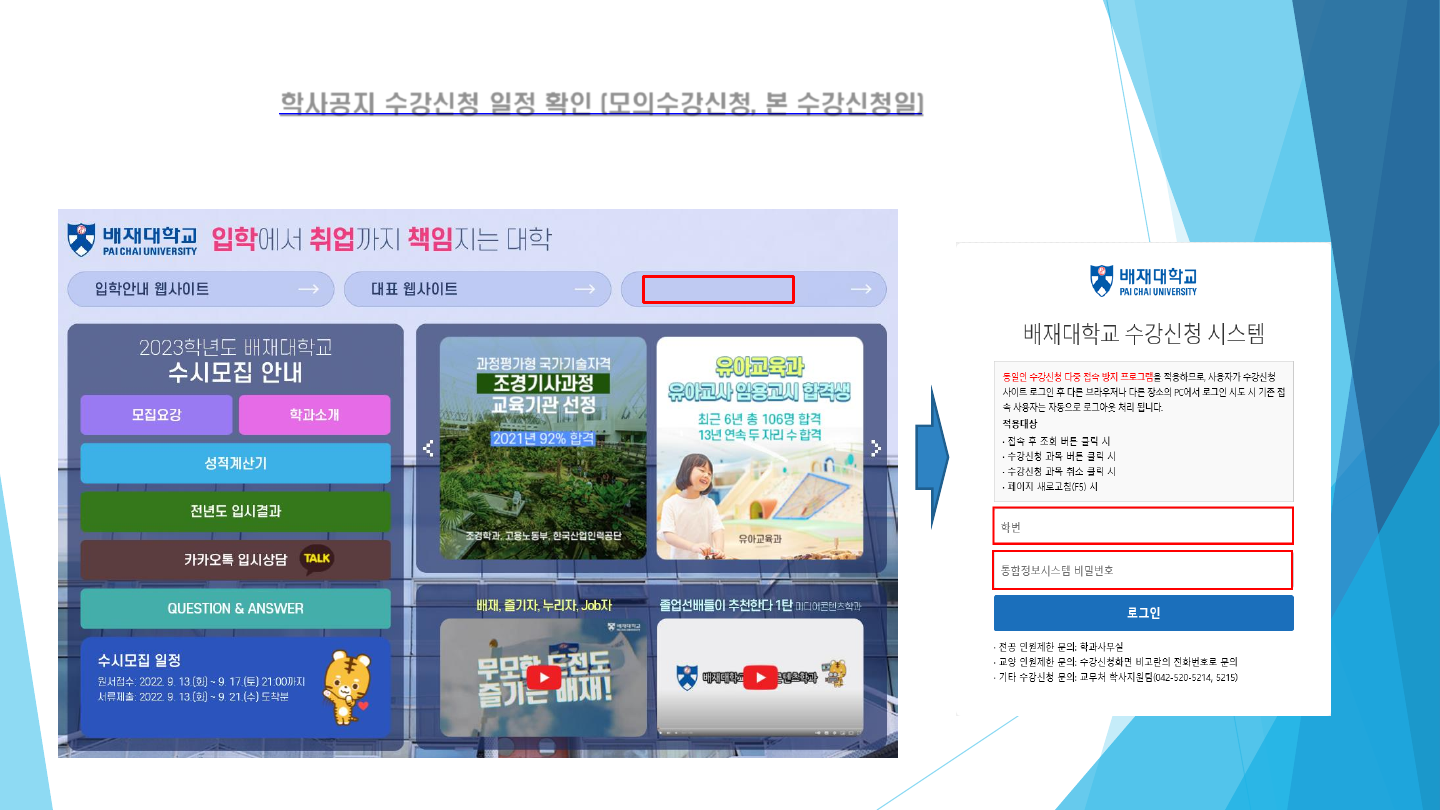Click the 서류제출 date line
This screenshot has height=810, width=1440.
[x=193, y=696]
